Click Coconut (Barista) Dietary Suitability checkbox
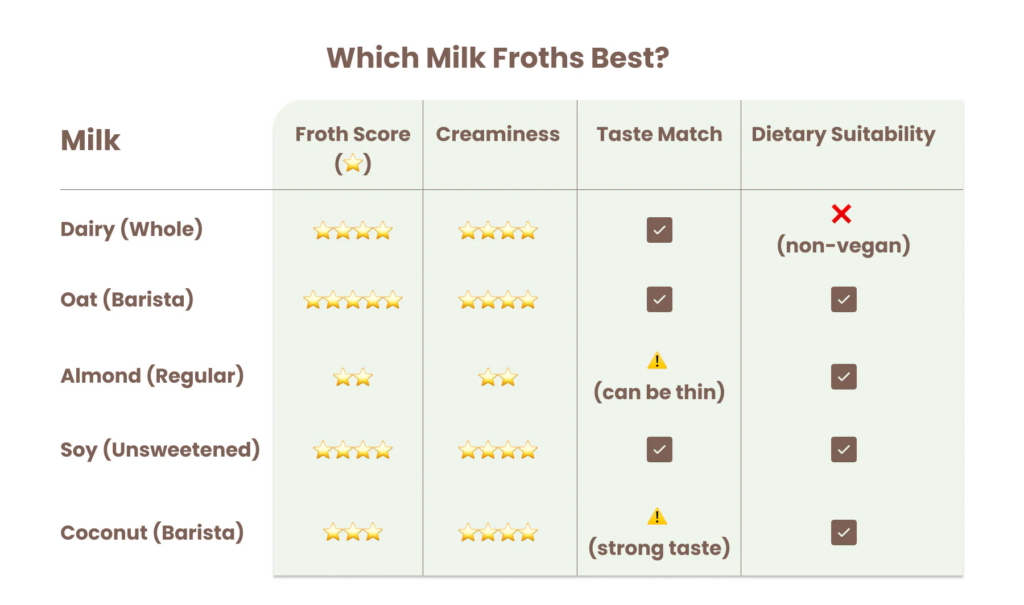Image resolution: width=1024 pixels, height=605 pixels. coord(844,532)
